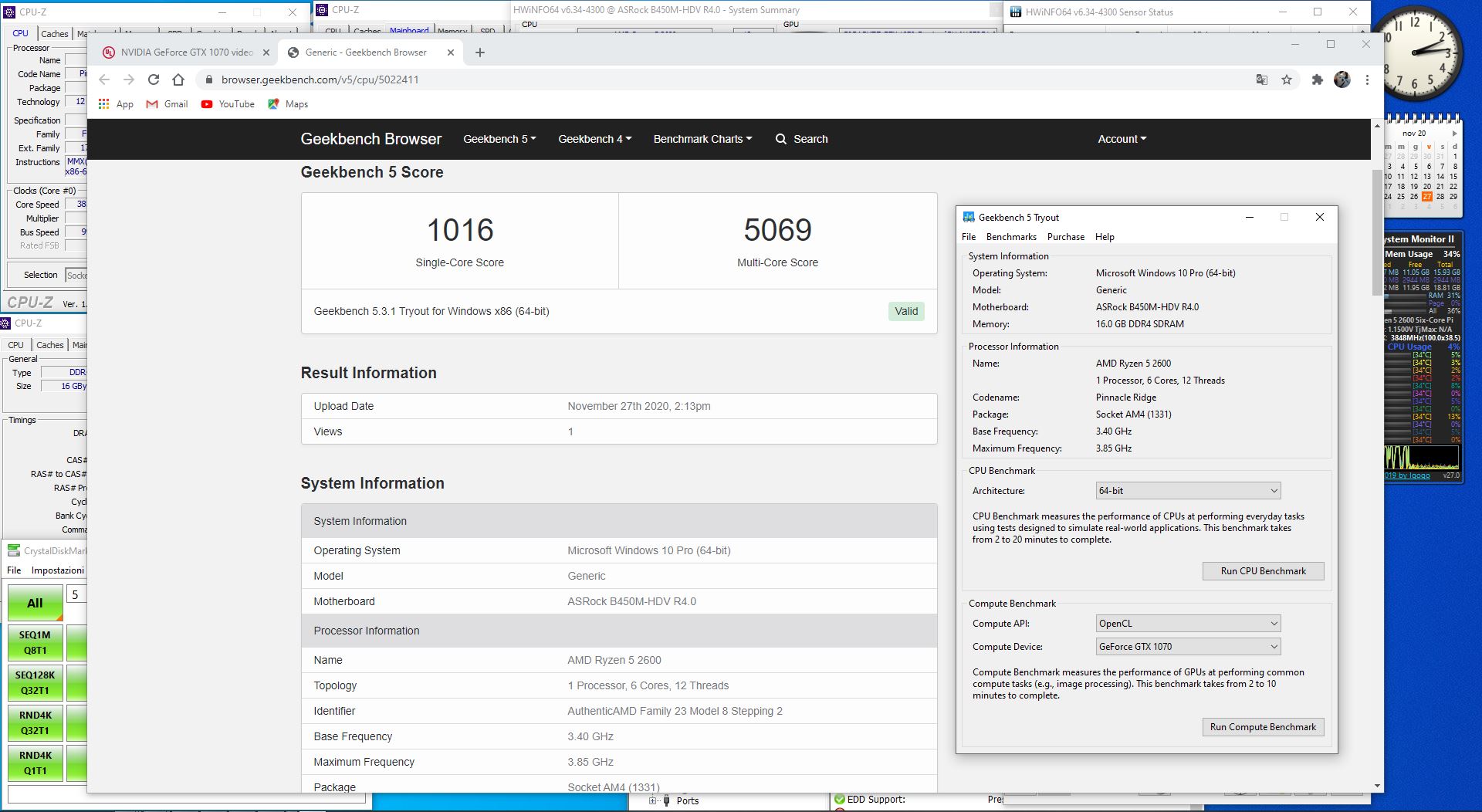Click scroll down arrow of browser scrollbar
1482x812 pixels.
click(x=1377, y=787)
